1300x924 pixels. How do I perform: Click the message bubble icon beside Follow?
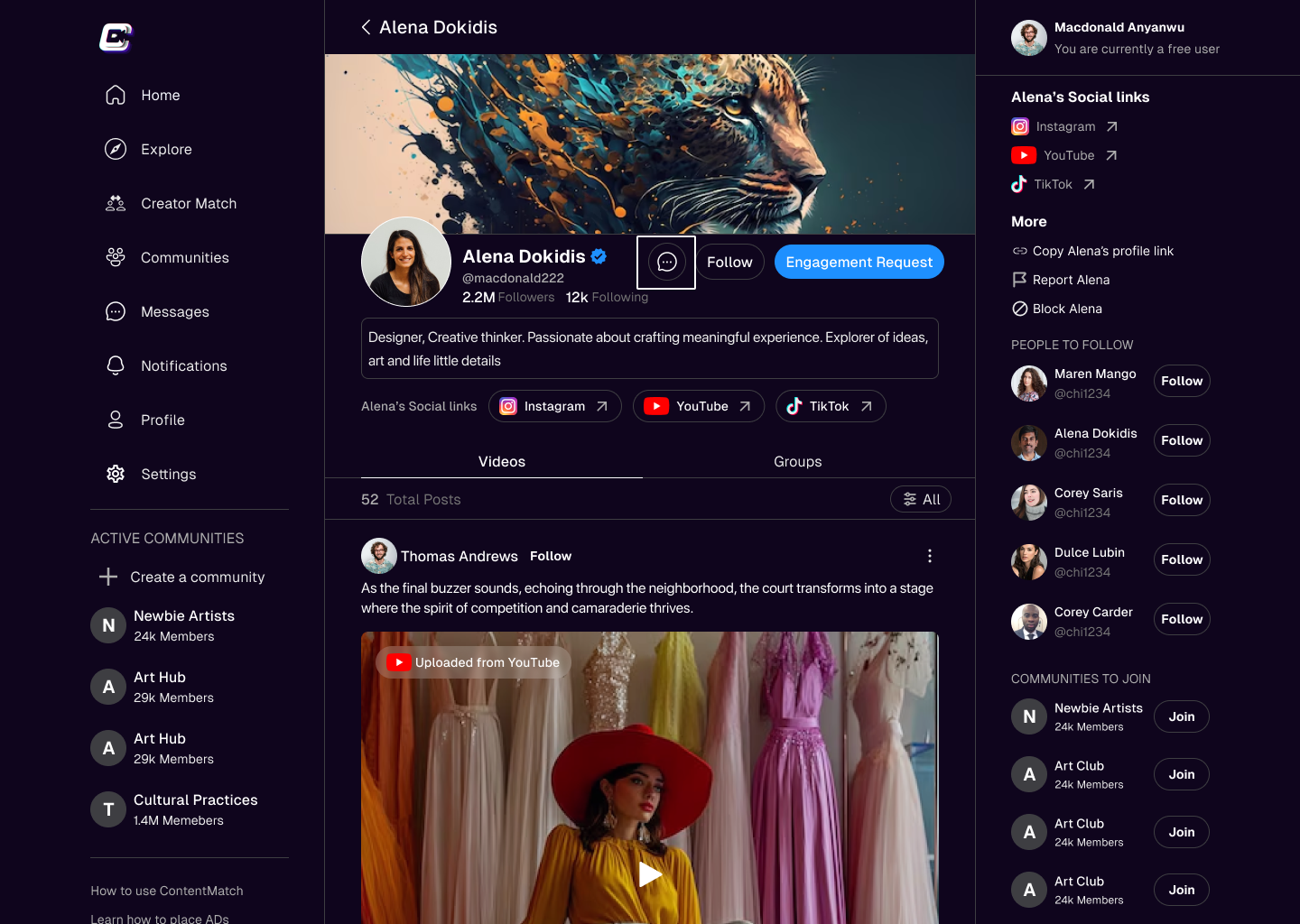pyautogui.click(x=666, y=263)
